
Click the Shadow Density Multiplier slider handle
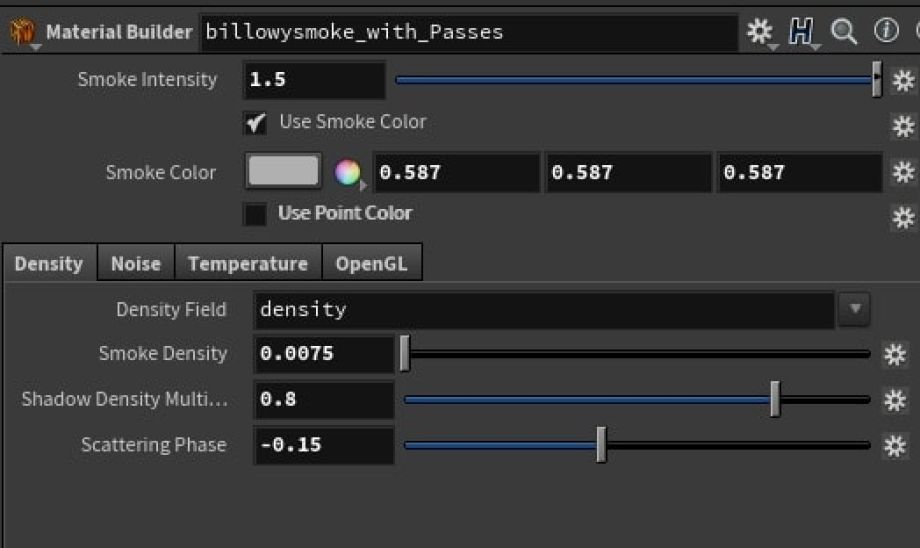[x=775, y=399]
